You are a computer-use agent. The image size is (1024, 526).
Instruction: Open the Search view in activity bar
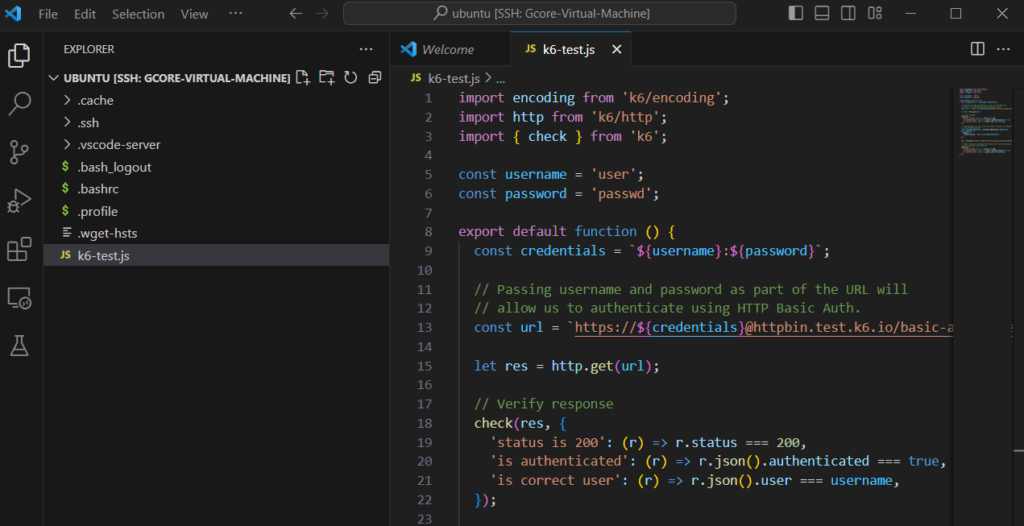tap(19, 102)
